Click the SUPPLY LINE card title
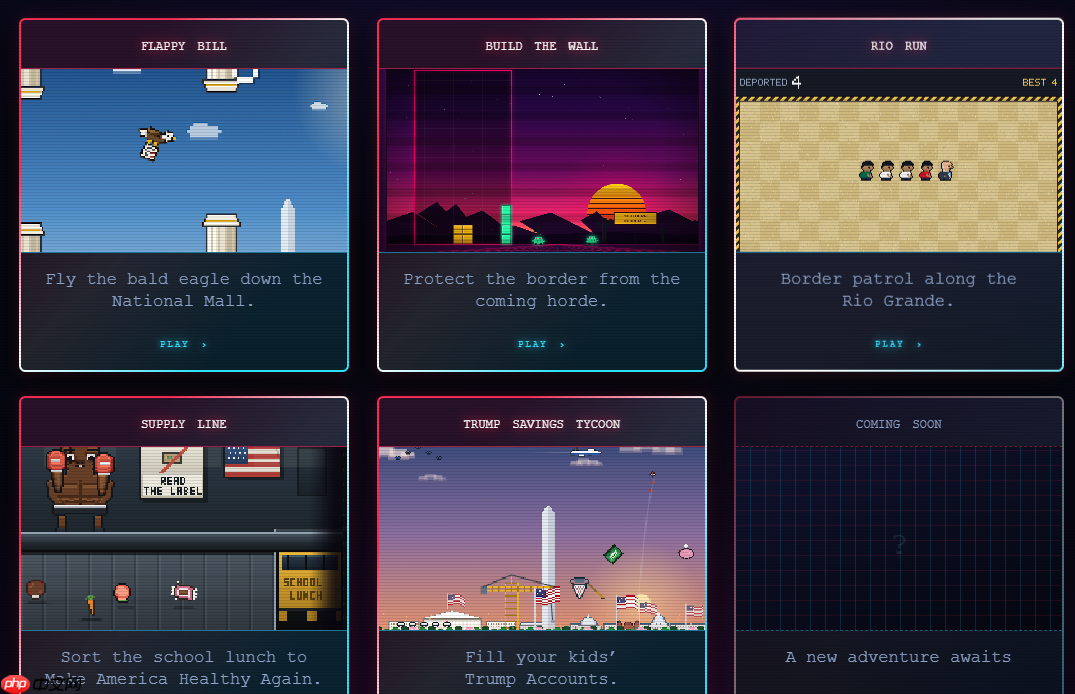This screenshot has height=694, width=1075. pos(184,424)
